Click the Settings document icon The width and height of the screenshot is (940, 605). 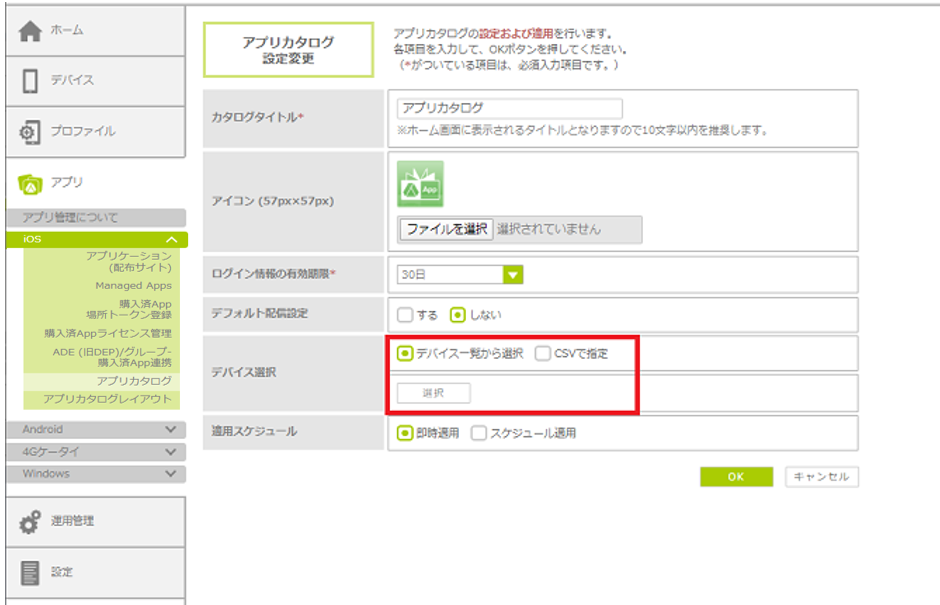coord(30,572)
